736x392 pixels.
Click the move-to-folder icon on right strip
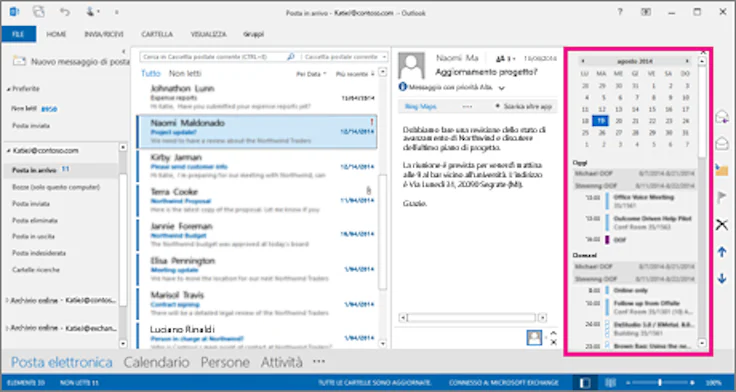[722, 169]
